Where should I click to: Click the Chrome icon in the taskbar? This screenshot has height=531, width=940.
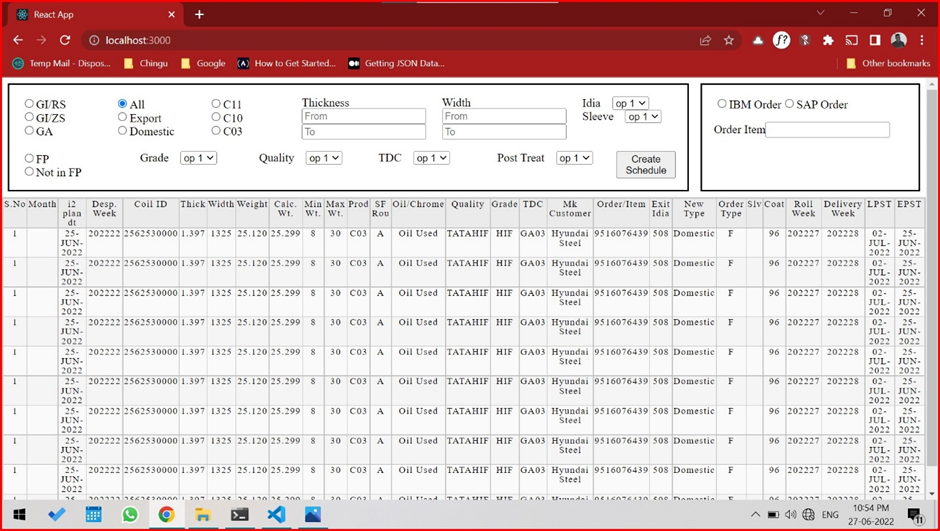[x=166, y=514]
